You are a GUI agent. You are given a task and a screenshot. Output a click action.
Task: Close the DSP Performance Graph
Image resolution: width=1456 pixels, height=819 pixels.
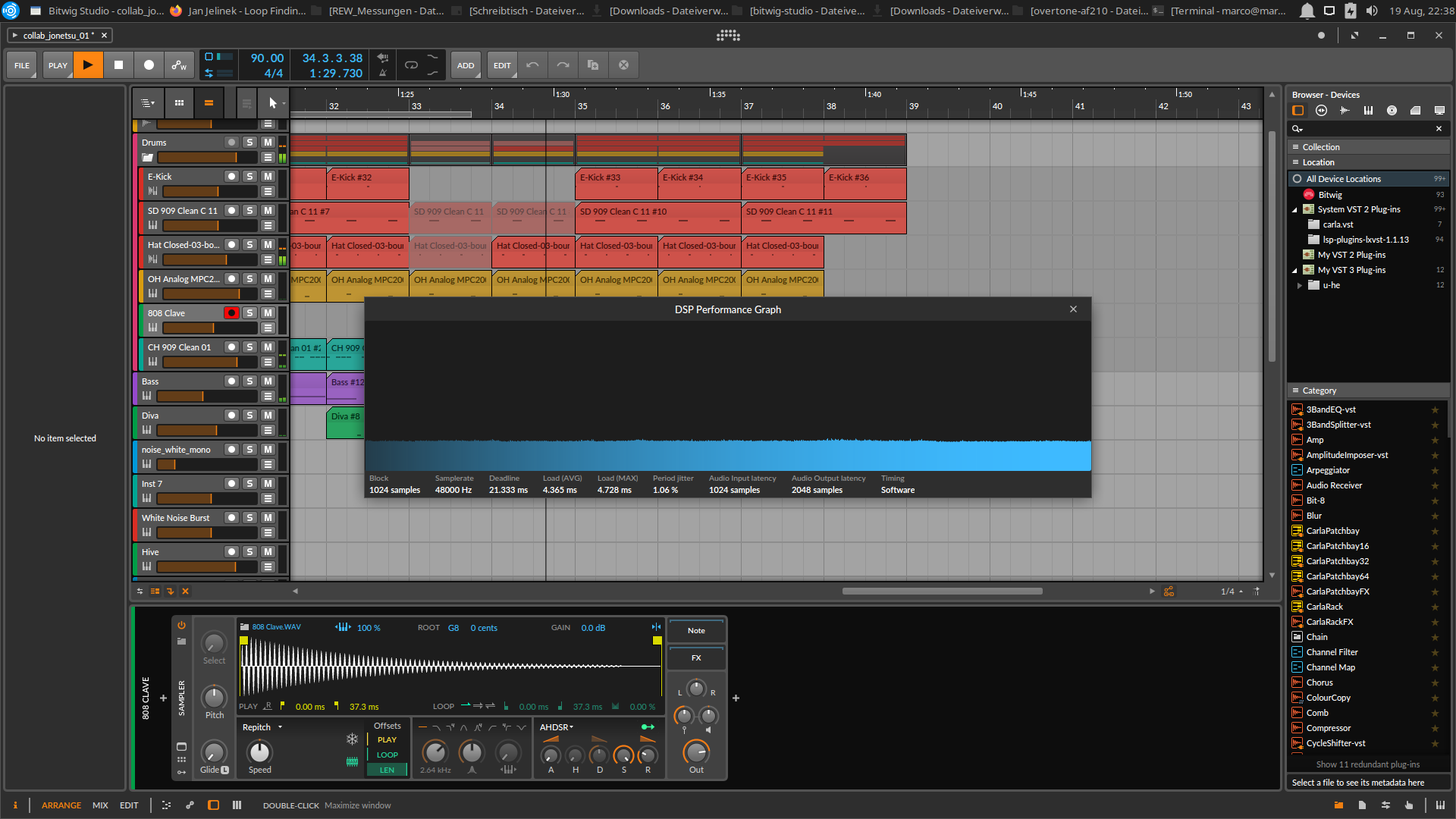[x=1073, y=309]
